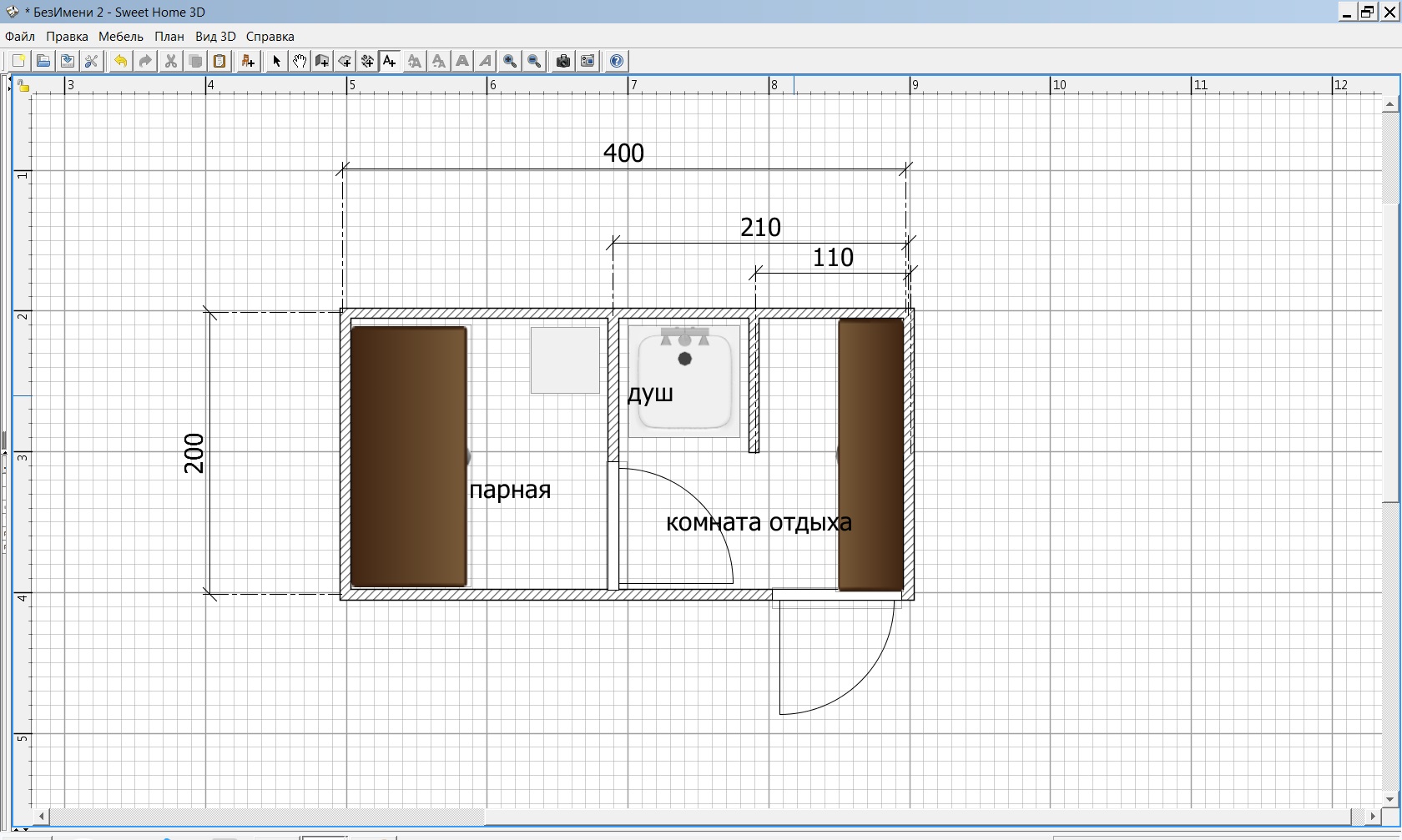1402x840 pixels.
Task: Open the Мебель menu
Action: (x=121, y=37)
